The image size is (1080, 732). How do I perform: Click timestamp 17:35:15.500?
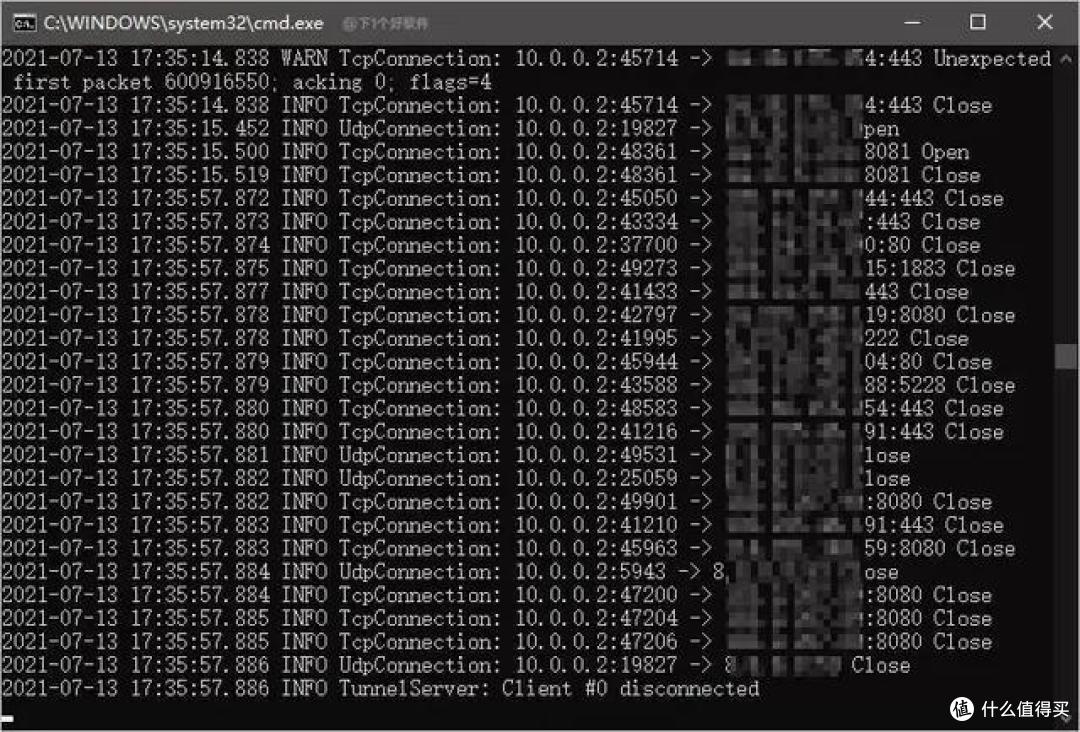[x=200, y=152]
